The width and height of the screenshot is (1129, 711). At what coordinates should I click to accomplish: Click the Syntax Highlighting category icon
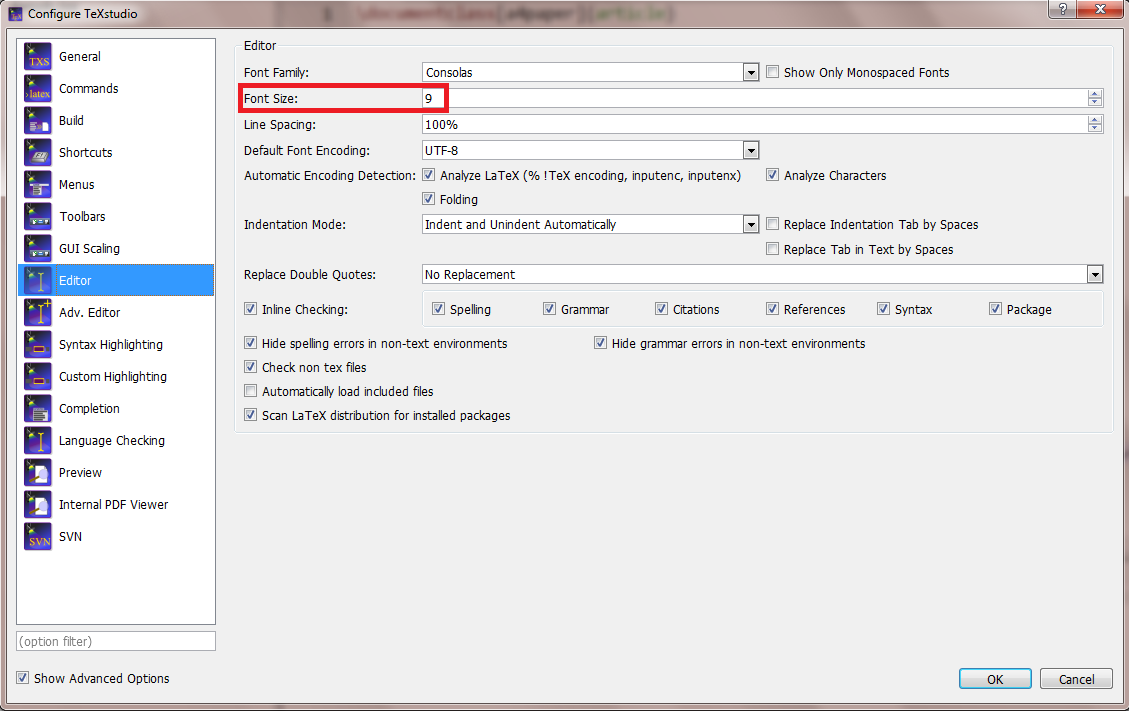[x=38, y=344]
